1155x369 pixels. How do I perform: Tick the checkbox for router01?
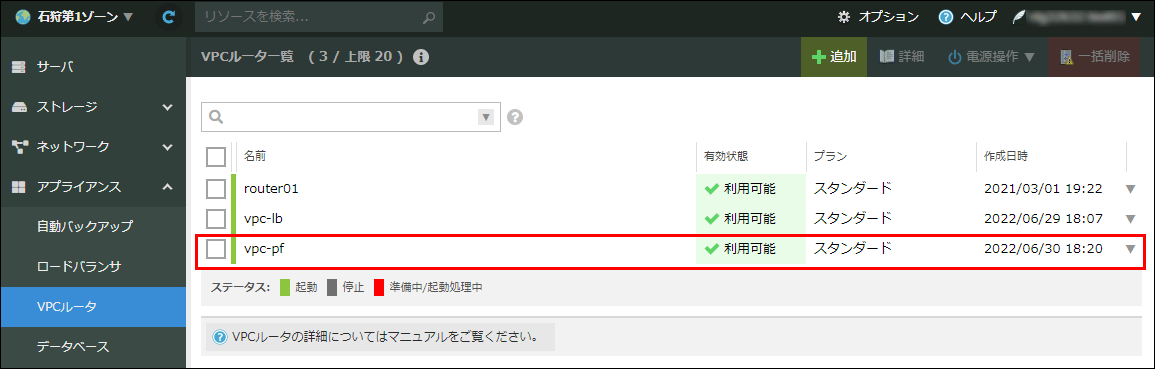(216, 189)
